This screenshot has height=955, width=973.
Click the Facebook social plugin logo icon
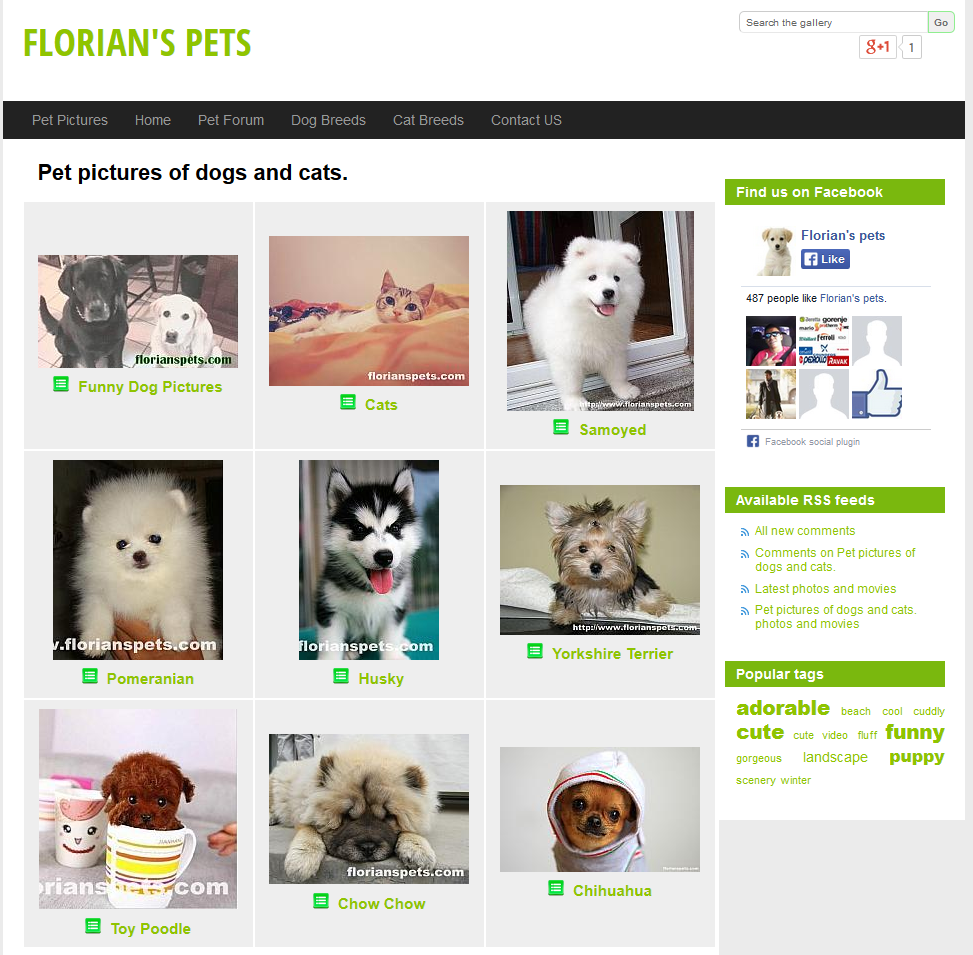pyautogui.click(x=753, y=441)
